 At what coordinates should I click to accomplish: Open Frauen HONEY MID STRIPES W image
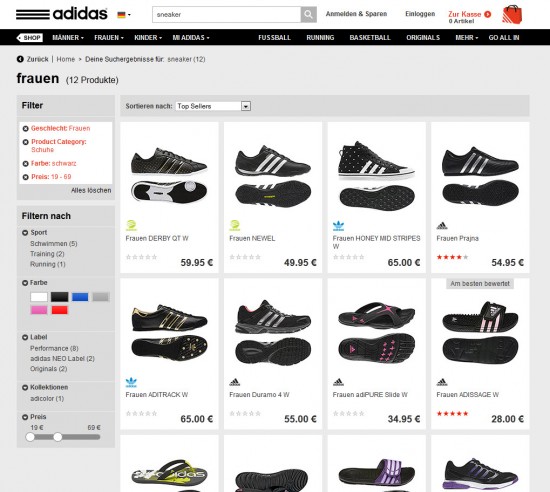coord(376,175)
